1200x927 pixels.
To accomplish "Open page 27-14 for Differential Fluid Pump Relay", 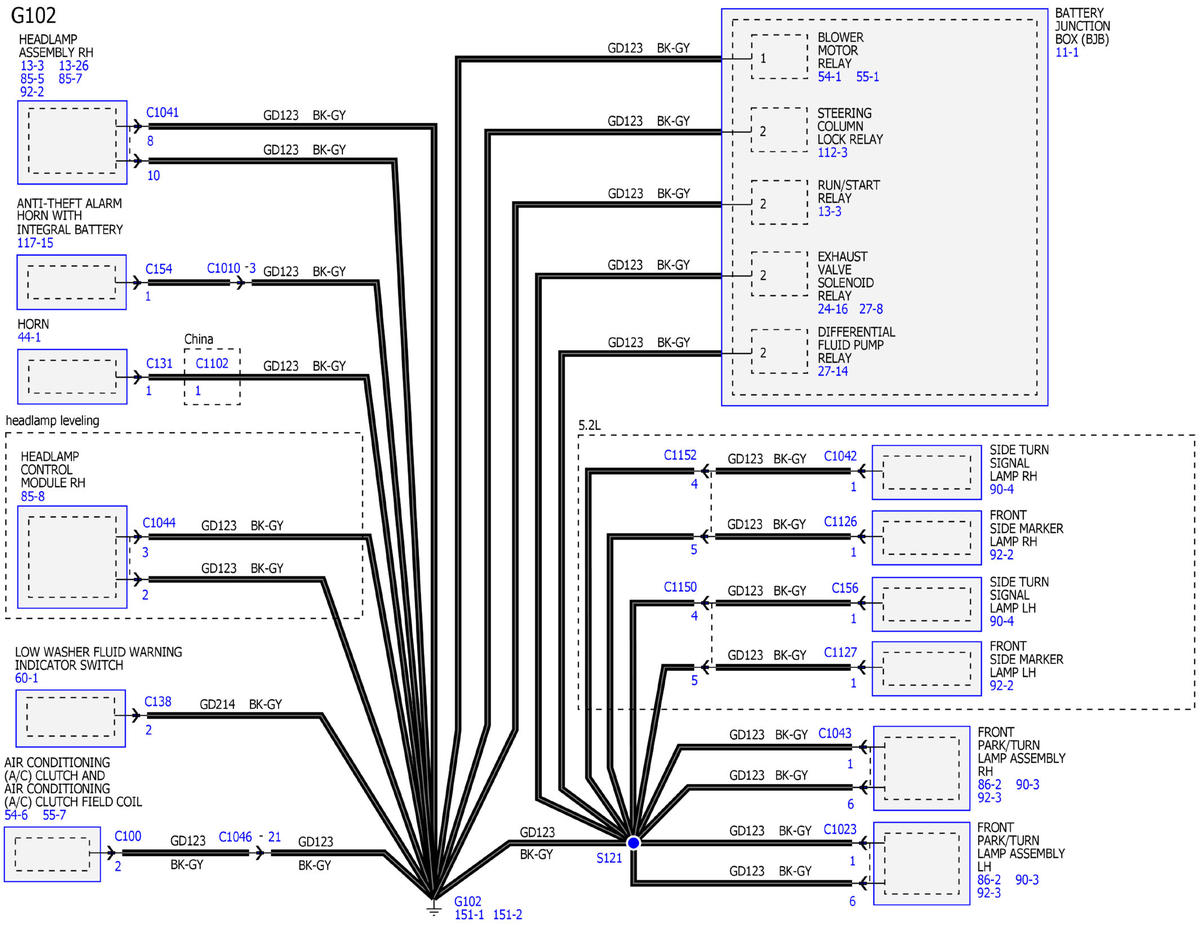I will tap(833, 371).
